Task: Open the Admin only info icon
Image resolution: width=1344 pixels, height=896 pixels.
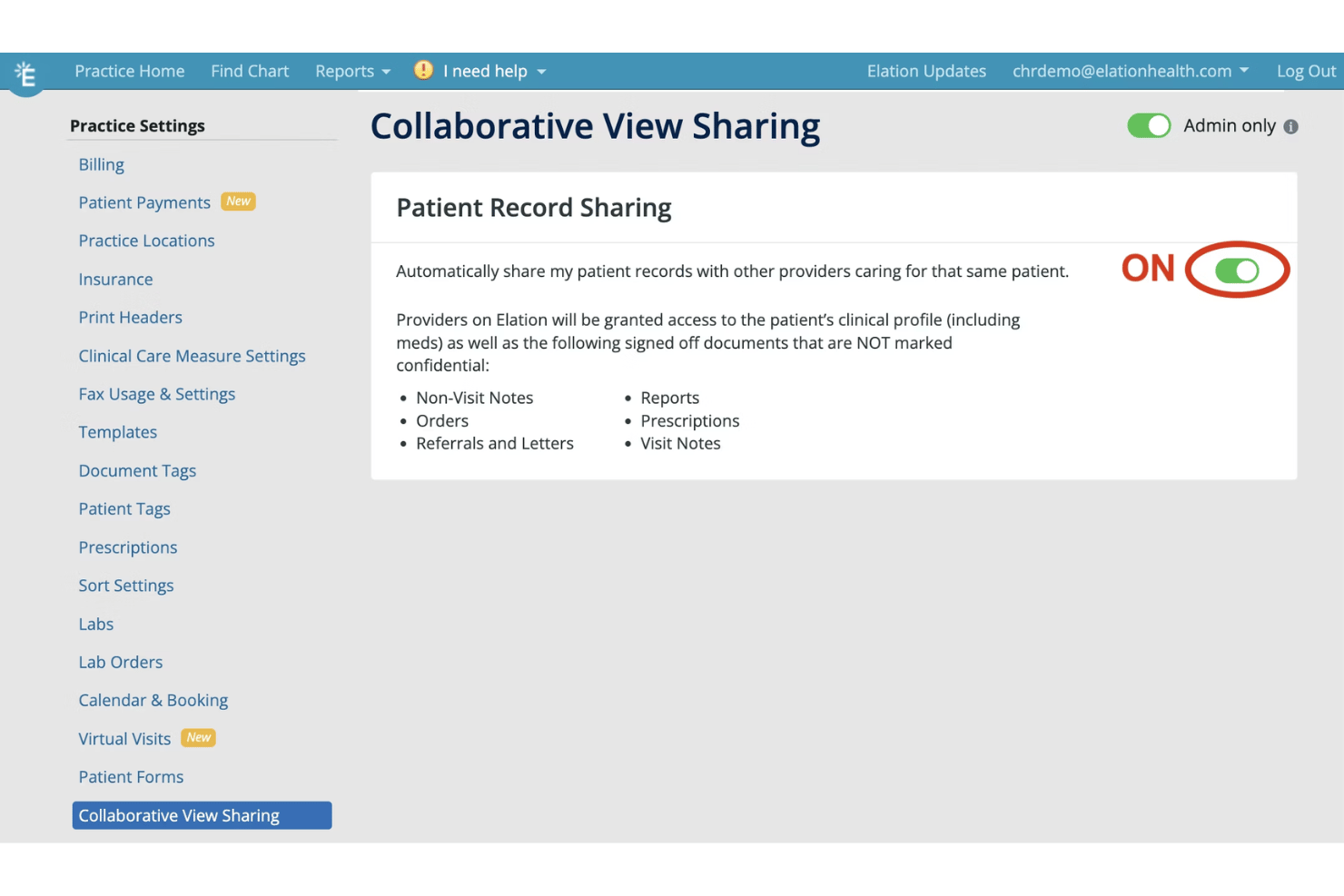Action: [1290, 127]
